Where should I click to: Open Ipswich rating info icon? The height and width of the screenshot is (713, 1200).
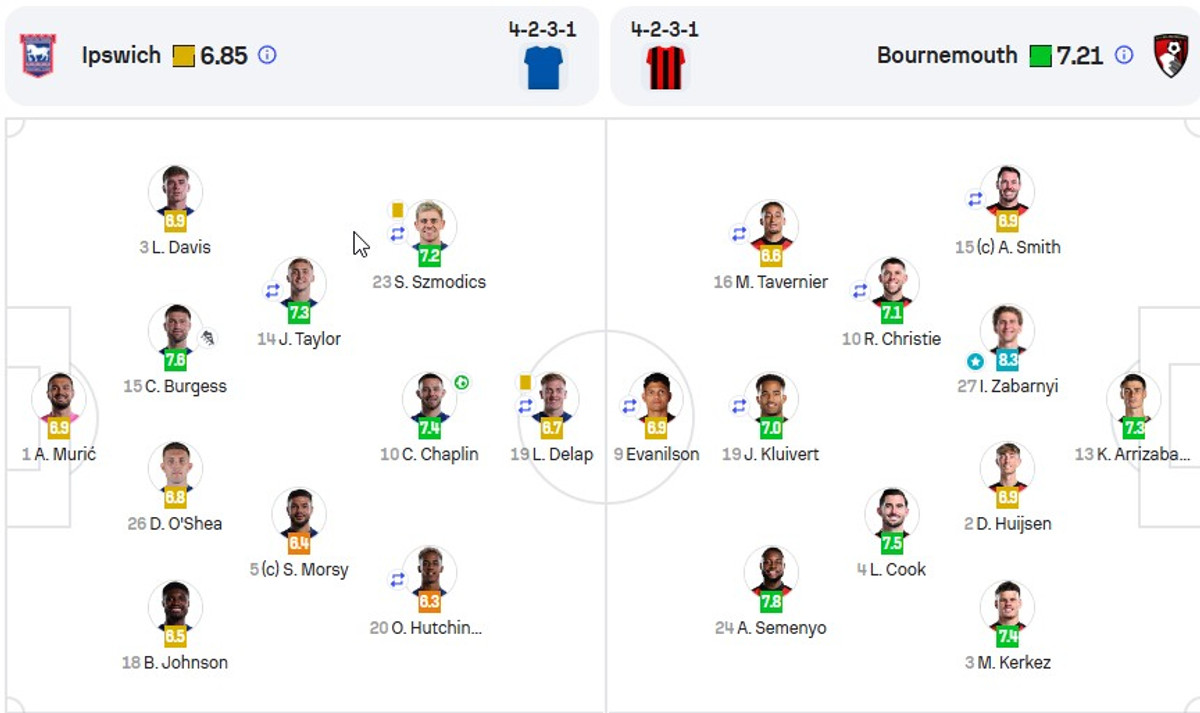pos(267,55)
